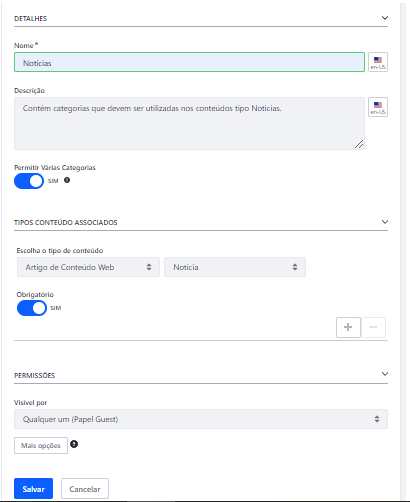
Task: Open the Notícia subtype dropdown
Action: point(235,267)
